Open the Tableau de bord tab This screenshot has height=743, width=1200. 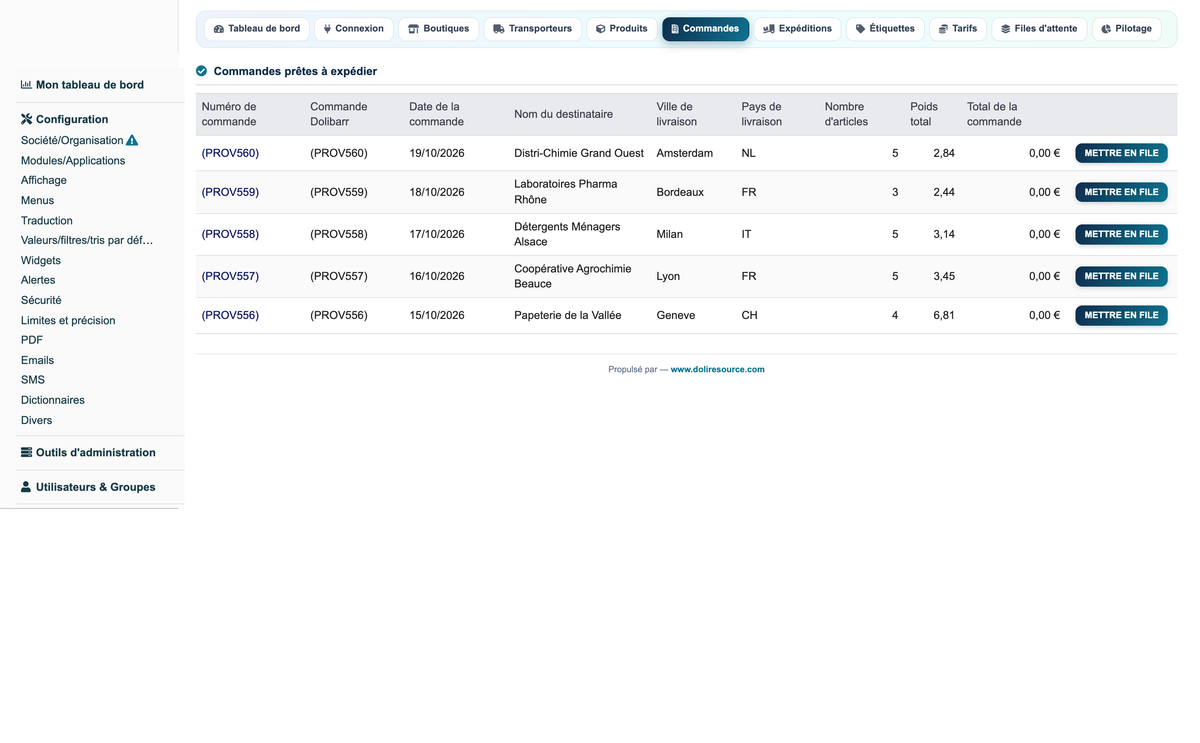[x=257, y=29]
